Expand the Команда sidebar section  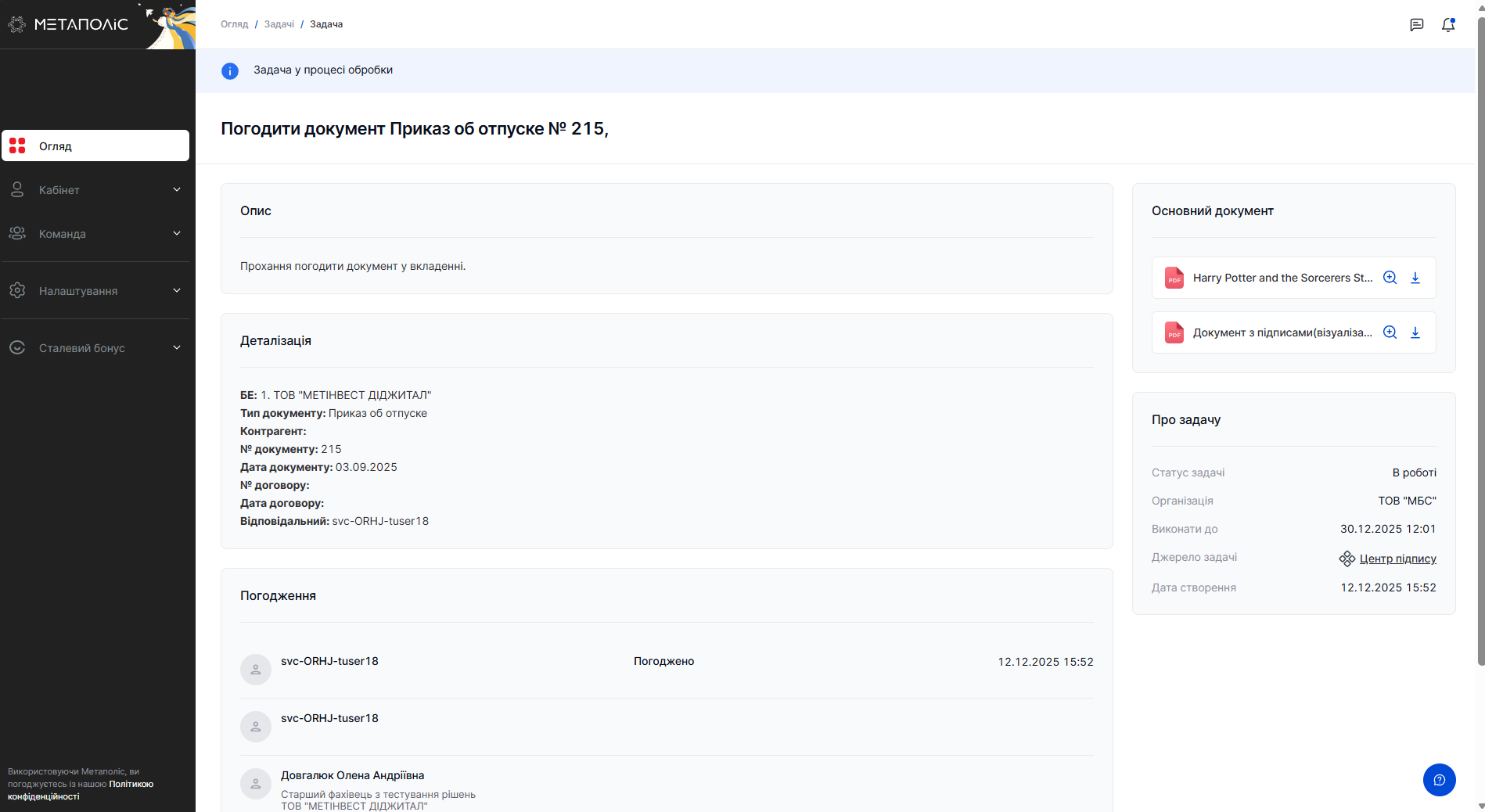click(x=95, y=234)
